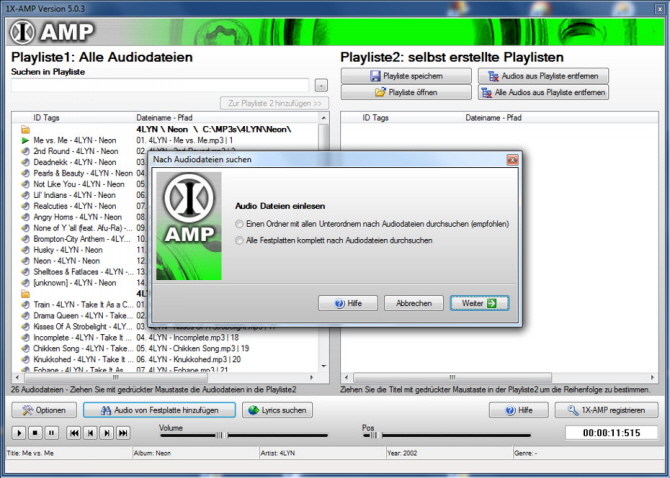Click 1X-AMP registrieren button
The image size is (670, 478).
pyautogui.click(x=606, y=410)
